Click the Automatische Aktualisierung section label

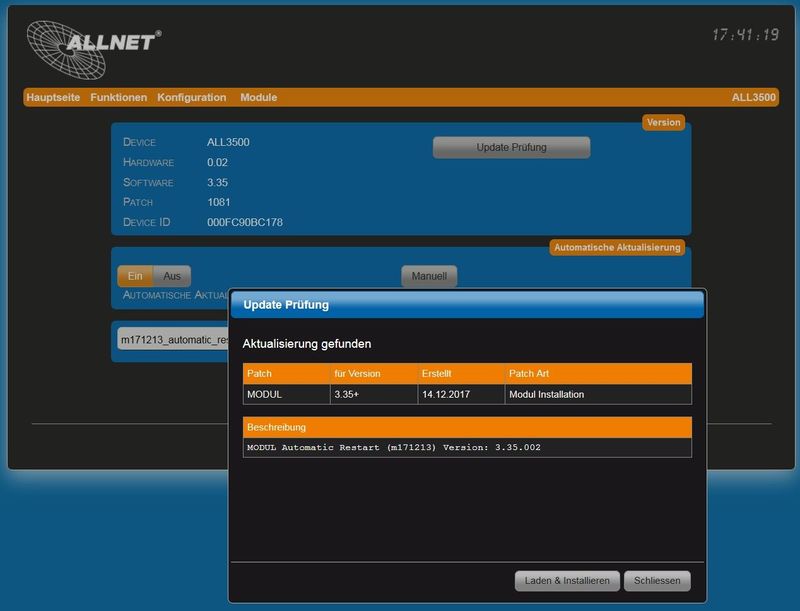(617, 247)
